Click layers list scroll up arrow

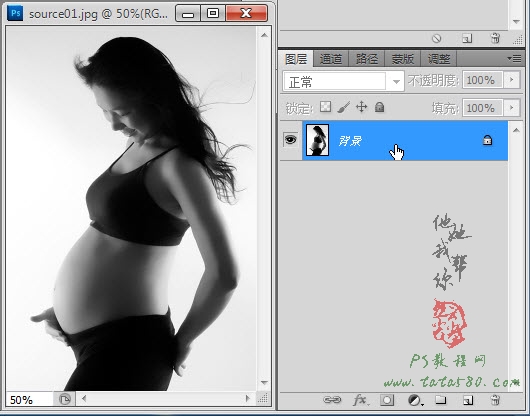tap(516, 130)
